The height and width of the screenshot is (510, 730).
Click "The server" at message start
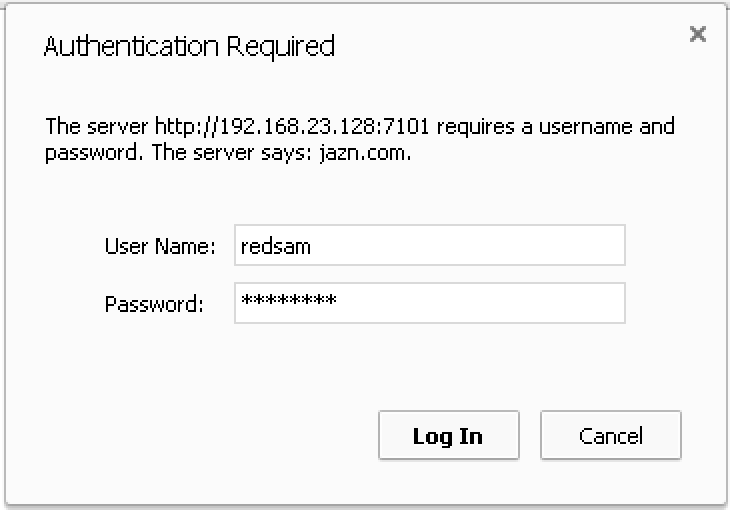click(96, 126)
